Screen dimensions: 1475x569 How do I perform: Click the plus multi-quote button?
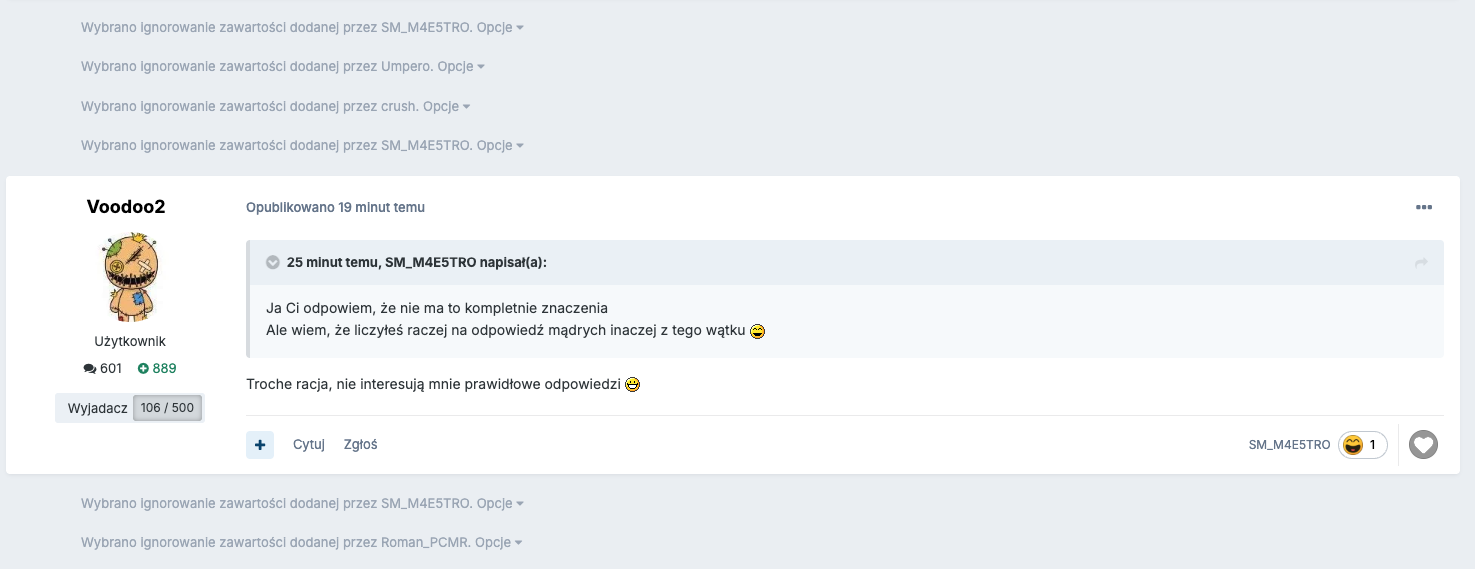[x=260, y=445]
